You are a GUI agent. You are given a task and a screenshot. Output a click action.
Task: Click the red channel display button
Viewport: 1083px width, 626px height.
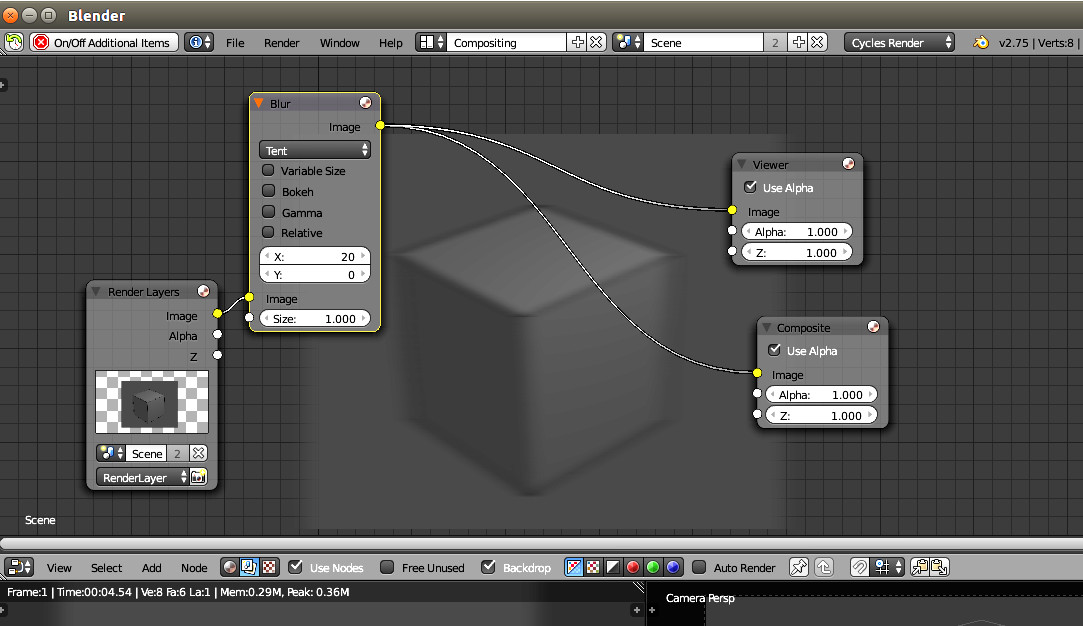(x=633, y=567)
